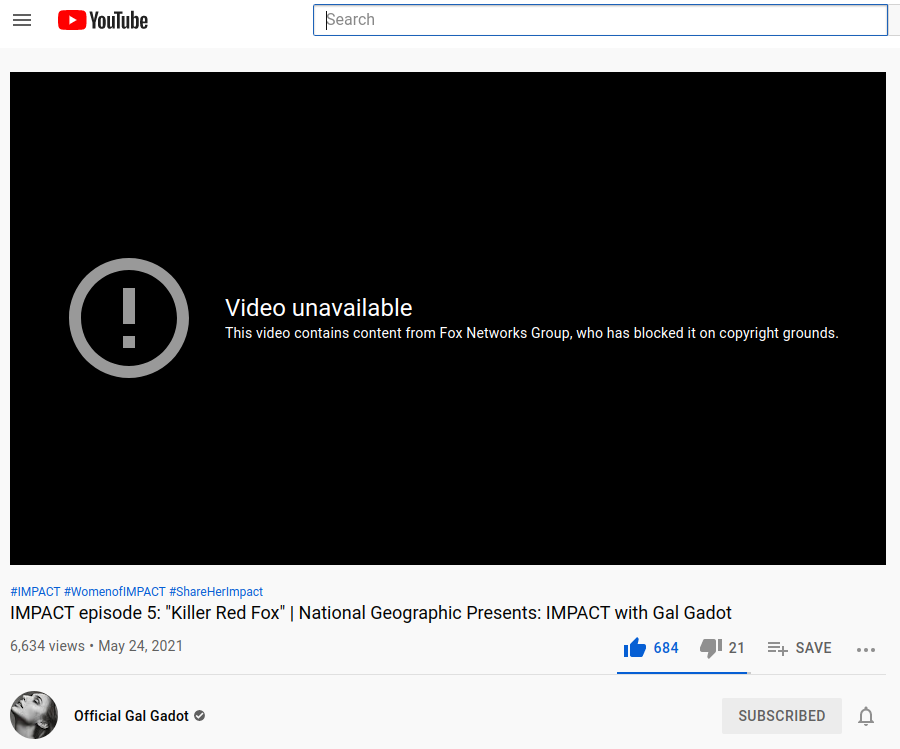900x749 pixels.
Task: Open the hamburger guide menu
Action: coord(22,21)
